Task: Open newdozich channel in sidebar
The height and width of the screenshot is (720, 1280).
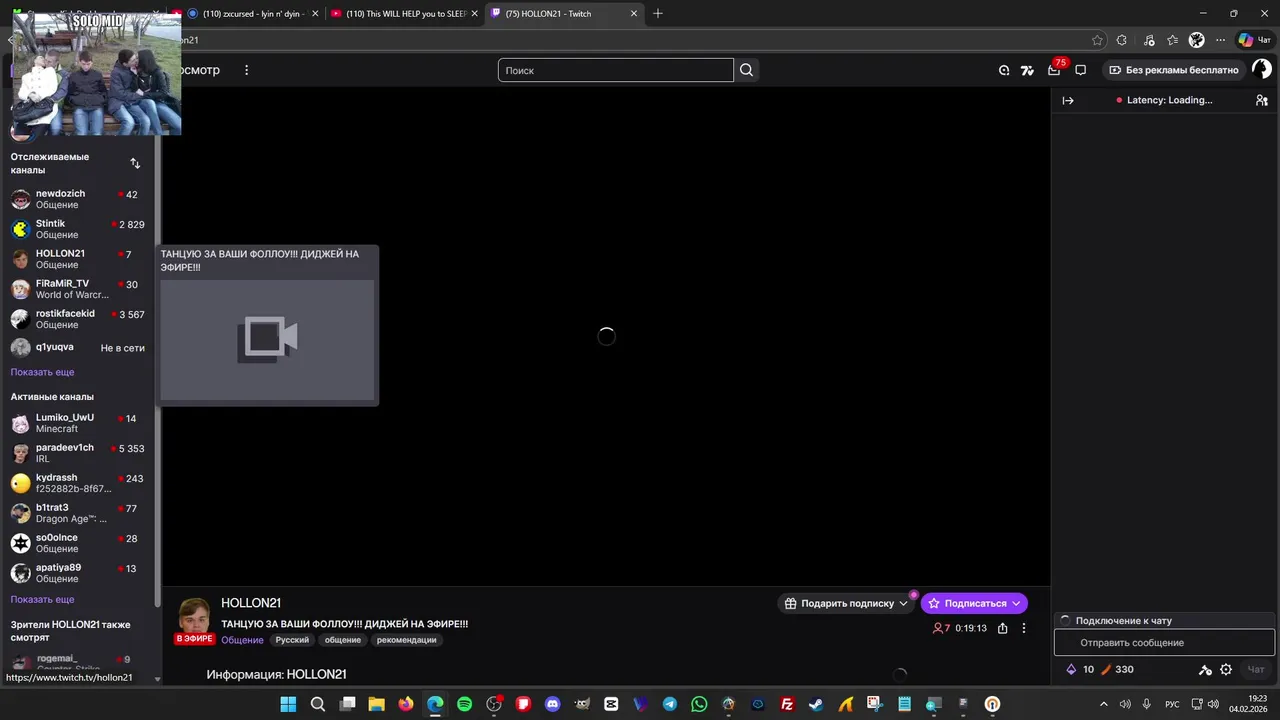Action: click(78, 199)
